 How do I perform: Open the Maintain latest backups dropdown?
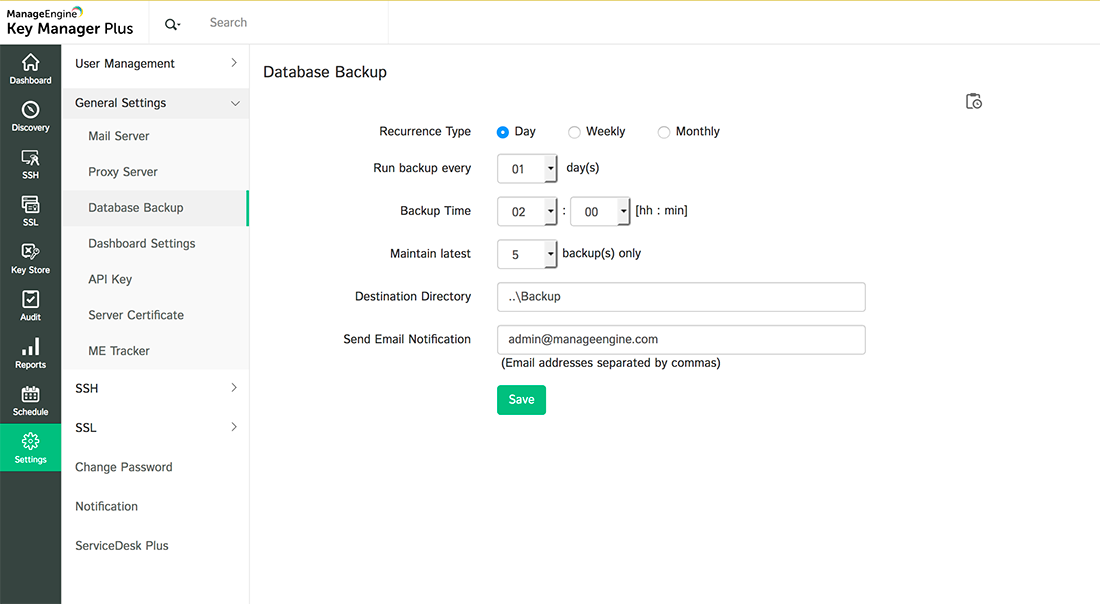(550, 254)
